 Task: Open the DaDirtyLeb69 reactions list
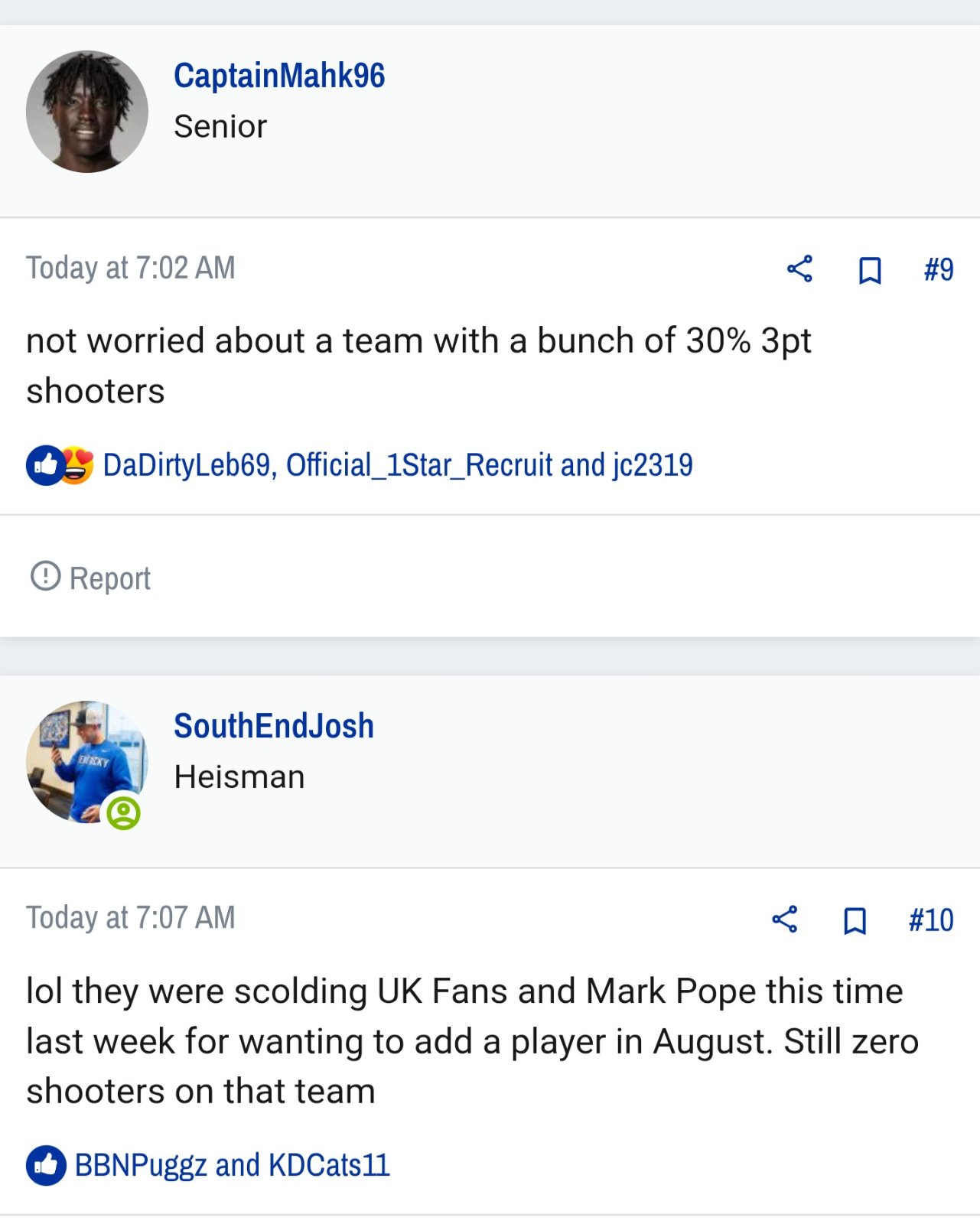(x=398, y=465)
